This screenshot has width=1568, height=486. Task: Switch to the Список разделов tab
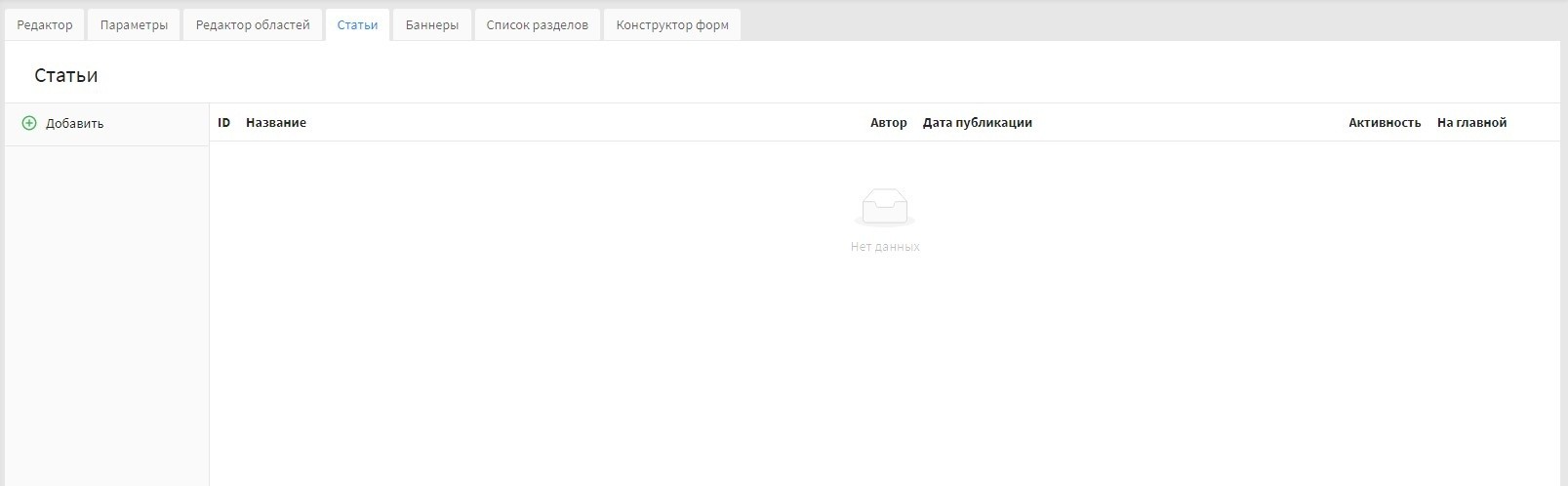pyautogui.click(x=537, y=25)
